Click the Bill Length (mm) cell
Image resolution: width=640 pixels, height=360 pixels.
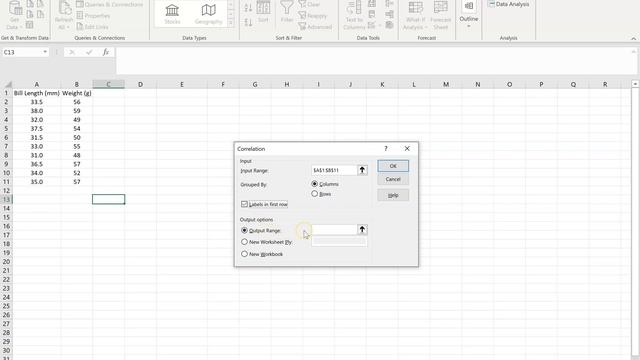click(37, 93)
